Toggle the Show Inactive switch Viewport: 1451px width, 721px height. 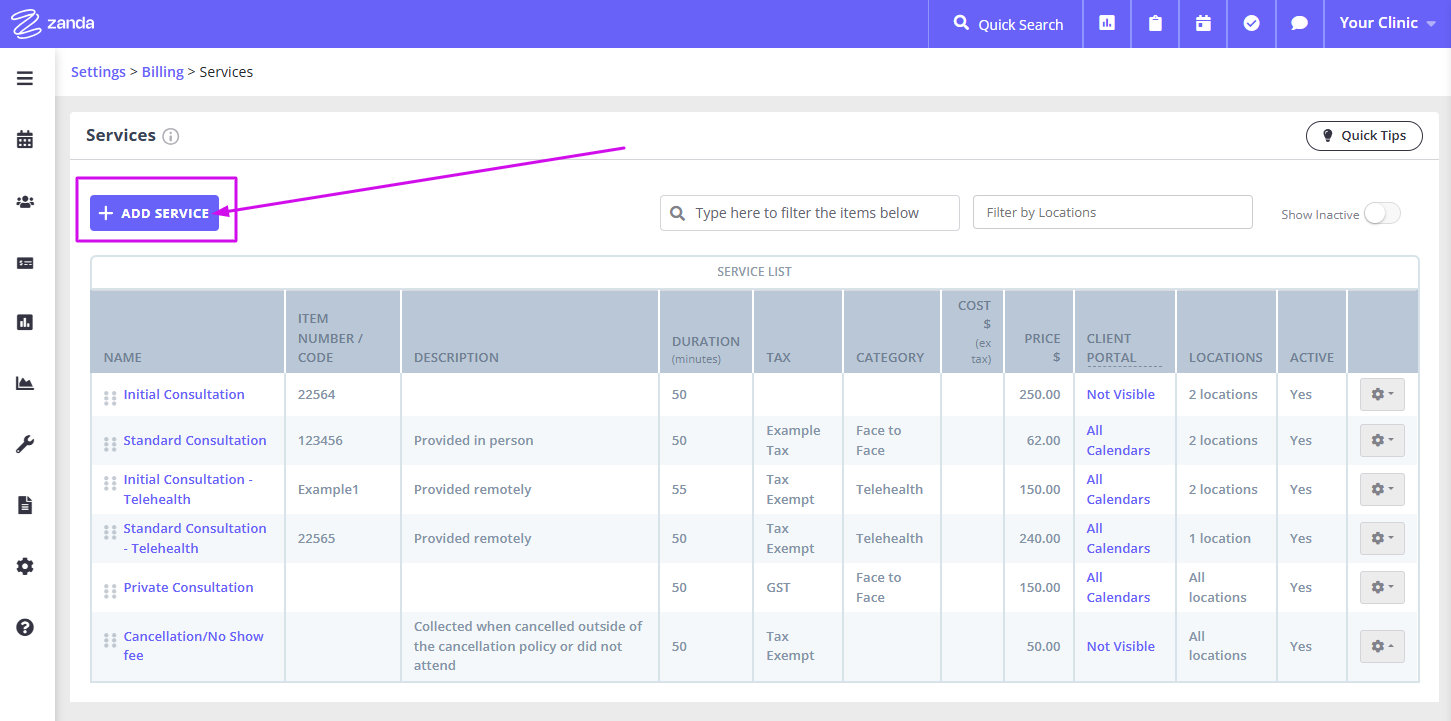1382,214
